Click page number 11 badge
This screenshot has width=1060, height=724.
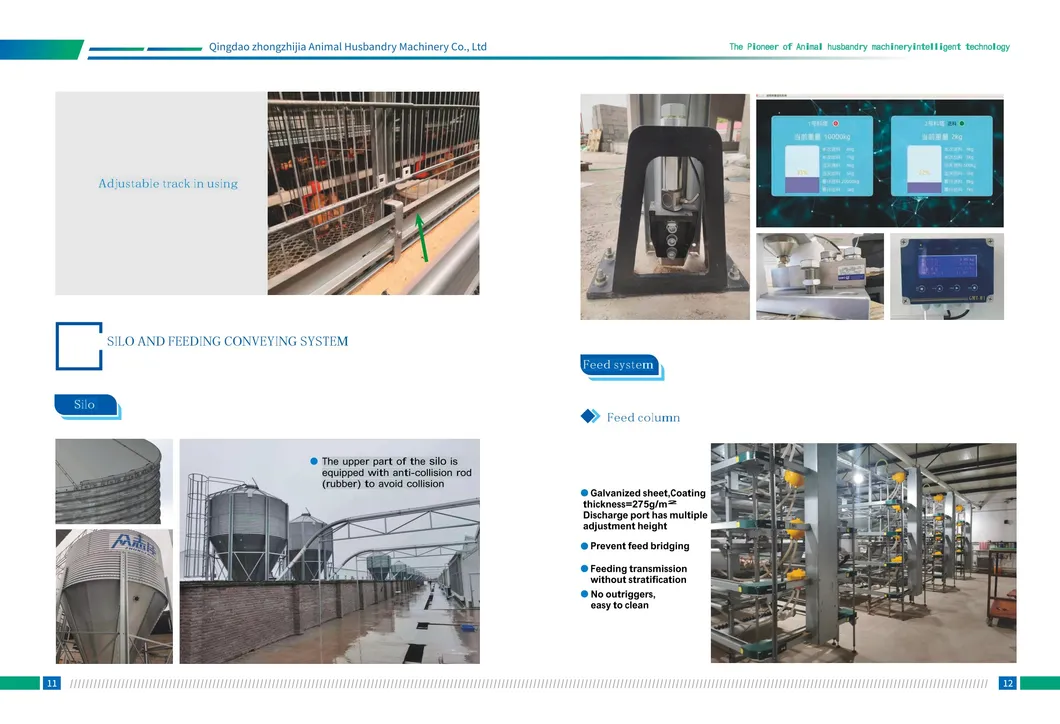click(51, 683)
